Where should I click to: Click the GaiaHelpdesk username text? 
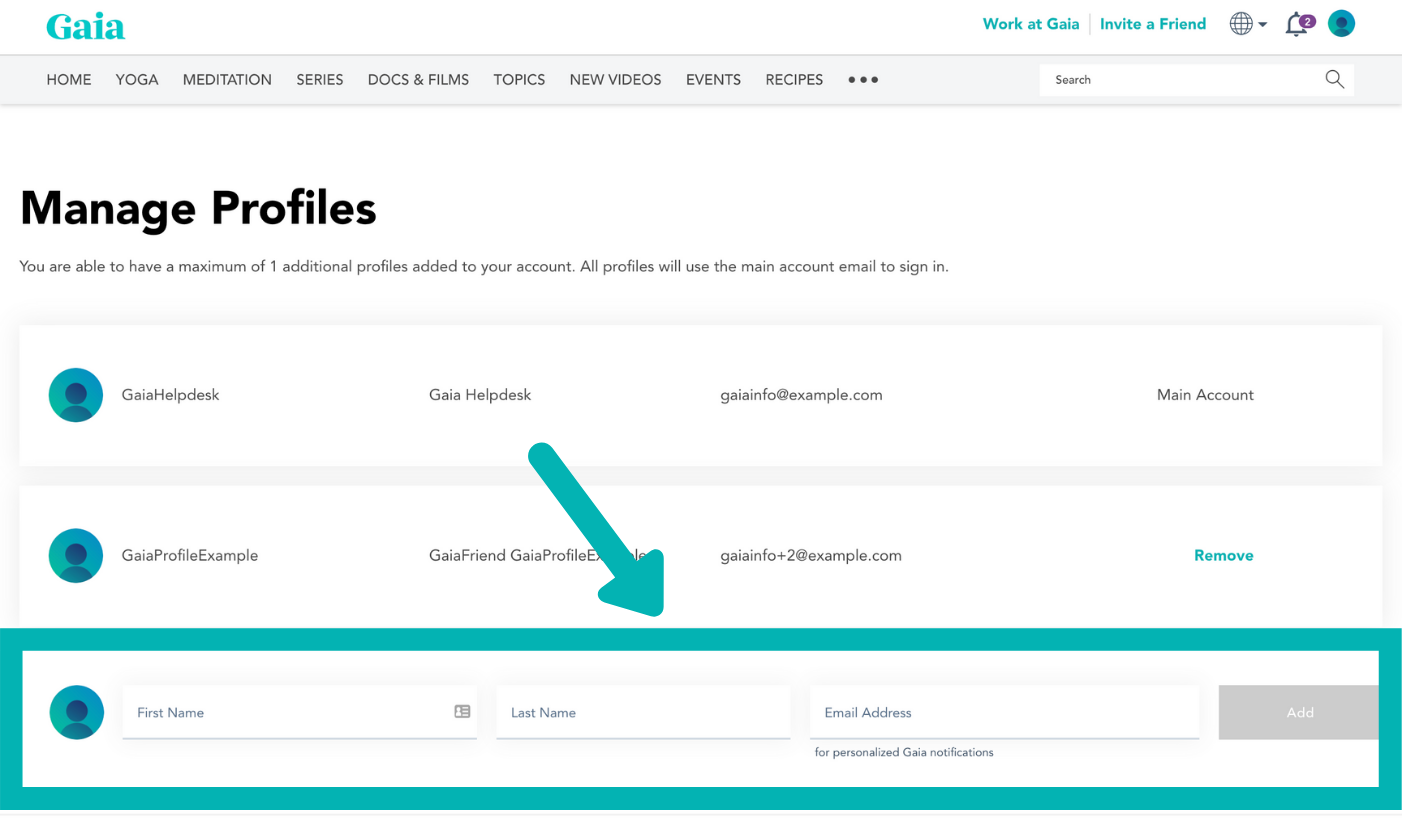pos(170,395)
